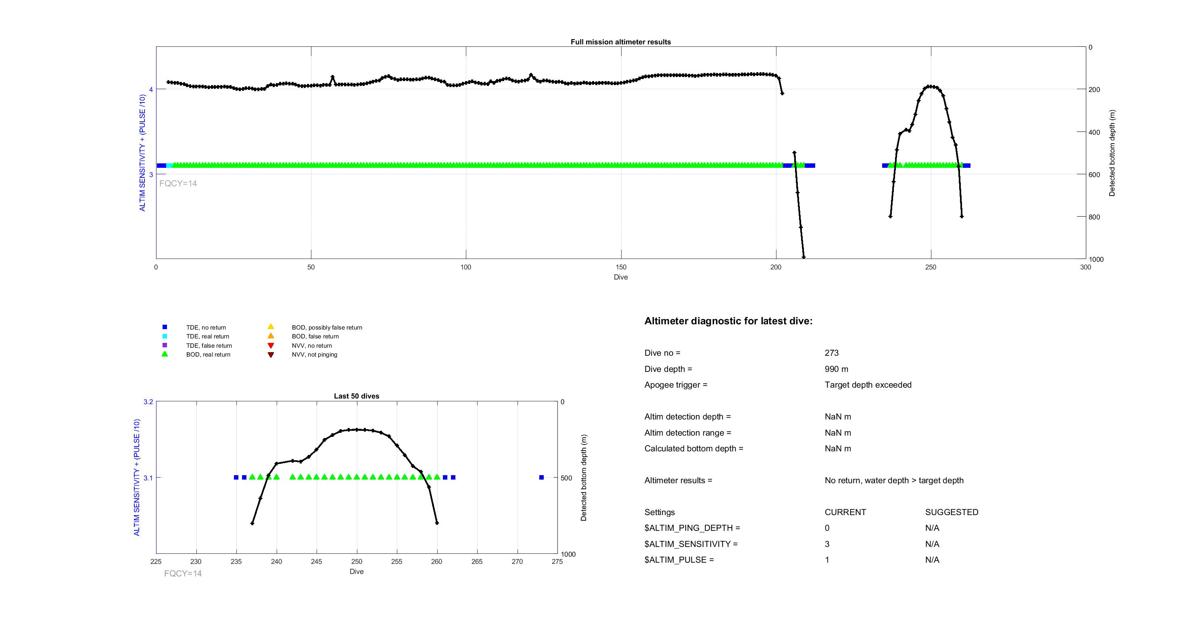Click the 'Target depth exceeded' value
The height and width of the screenshot is (622, 1200).
coord(868,385)
